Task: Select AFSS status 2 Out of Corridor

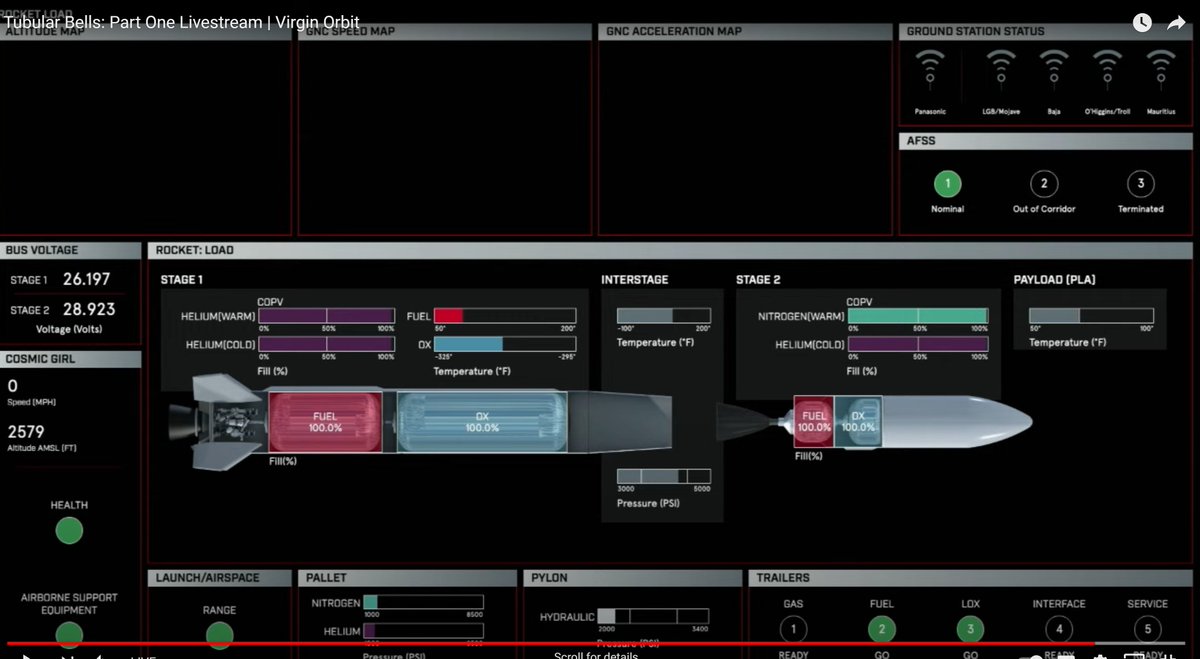Action: pos(1043,184)
